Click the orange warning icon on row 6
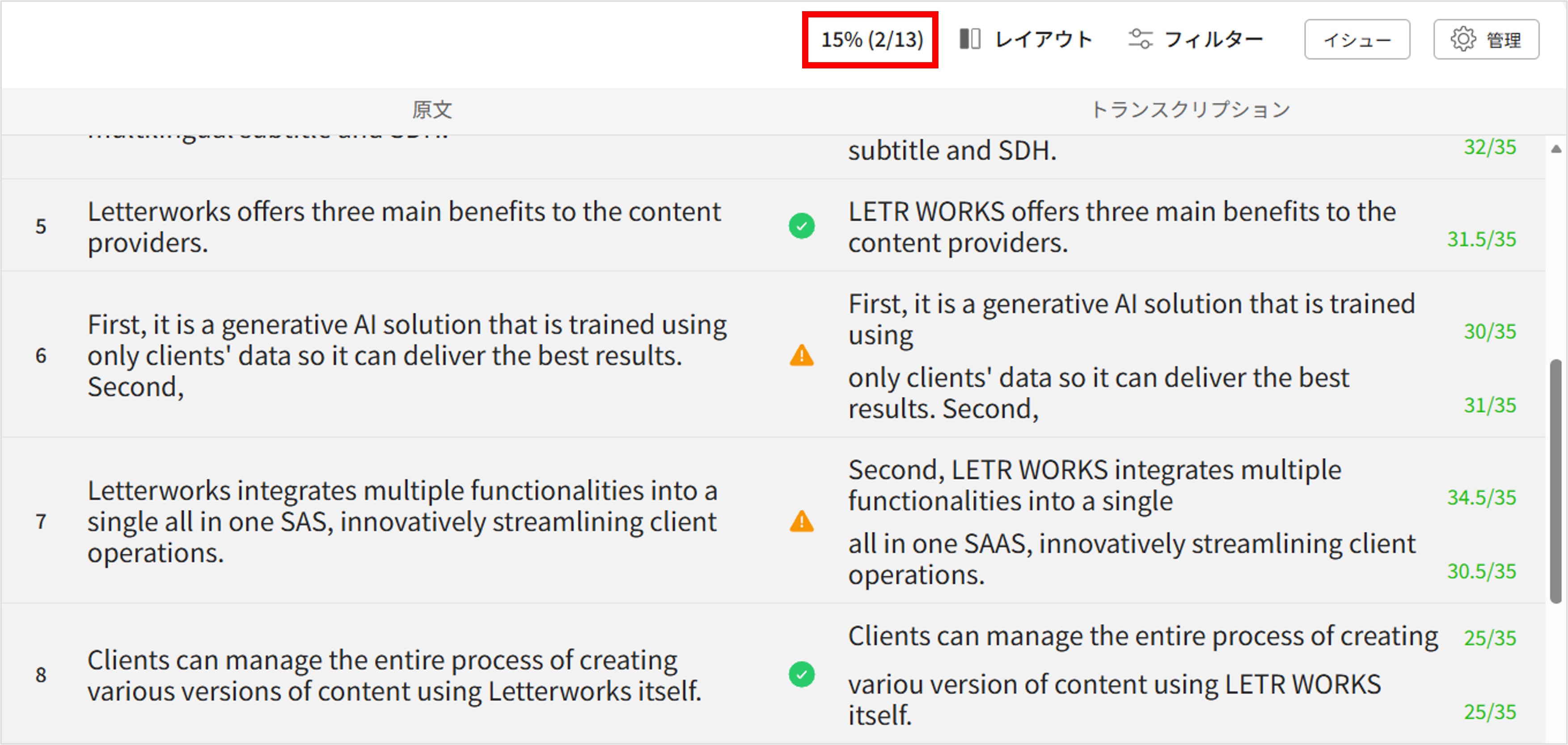The height and width of the screenshot is (745, 1568). coord(802,356)
